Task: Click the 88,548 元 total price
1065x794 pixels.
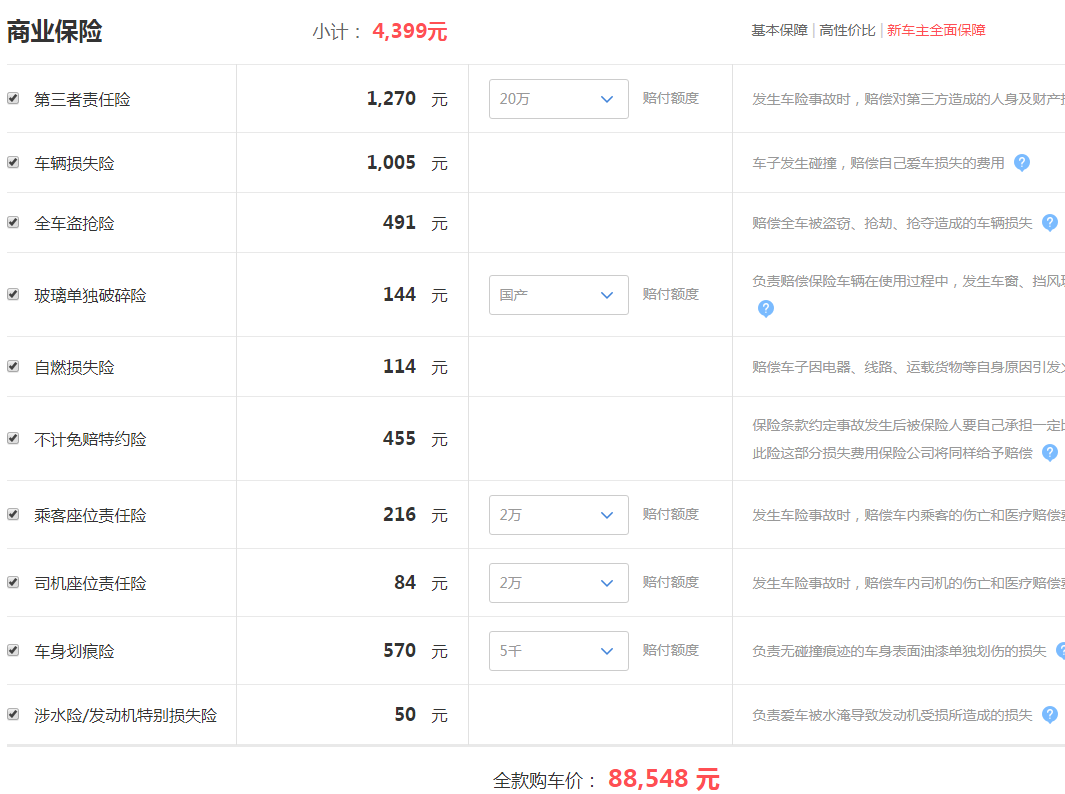Action: [664, 779]
